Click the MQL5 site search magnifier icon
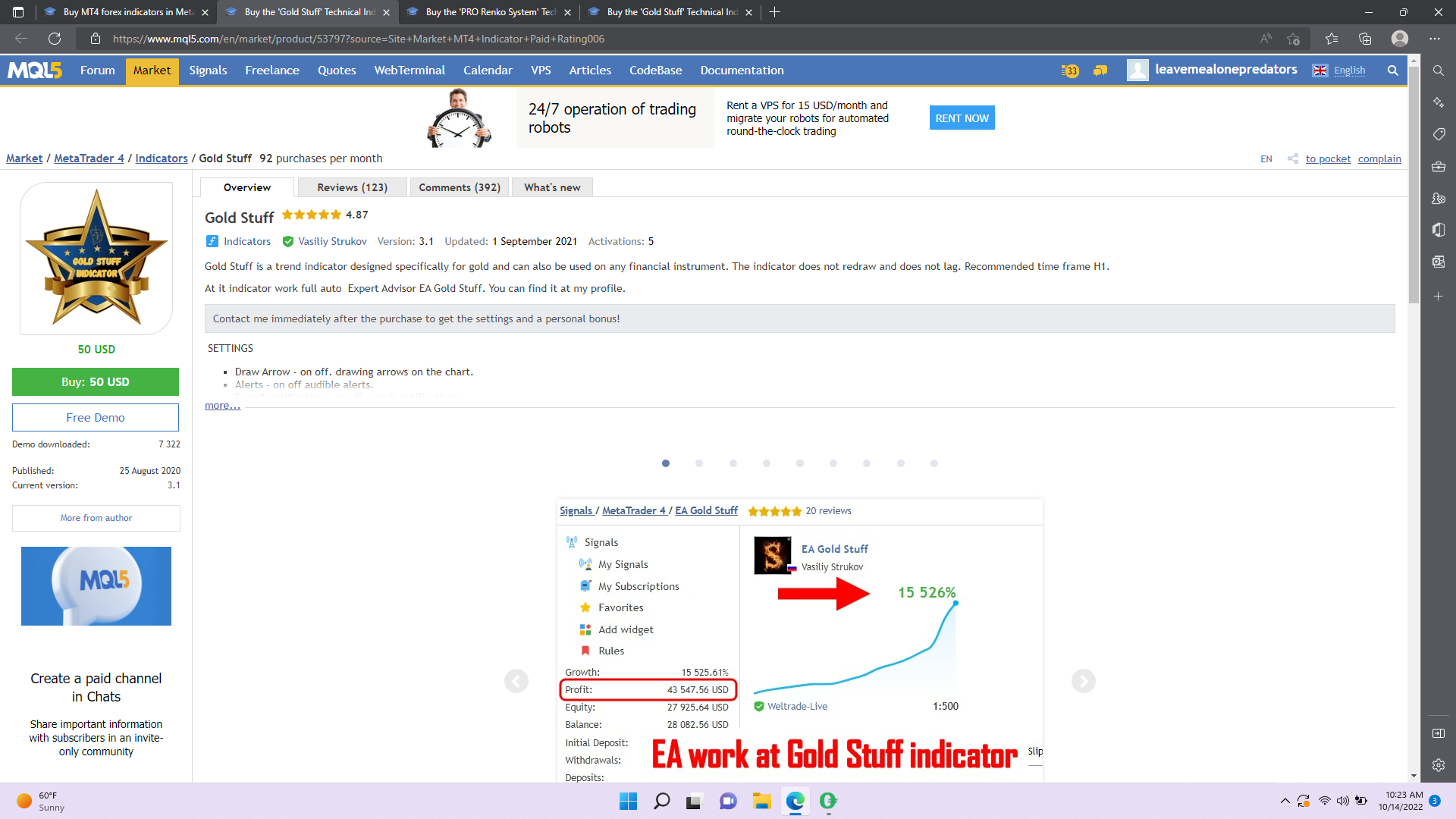The image size is (1456, 819). pos(1392,71)
